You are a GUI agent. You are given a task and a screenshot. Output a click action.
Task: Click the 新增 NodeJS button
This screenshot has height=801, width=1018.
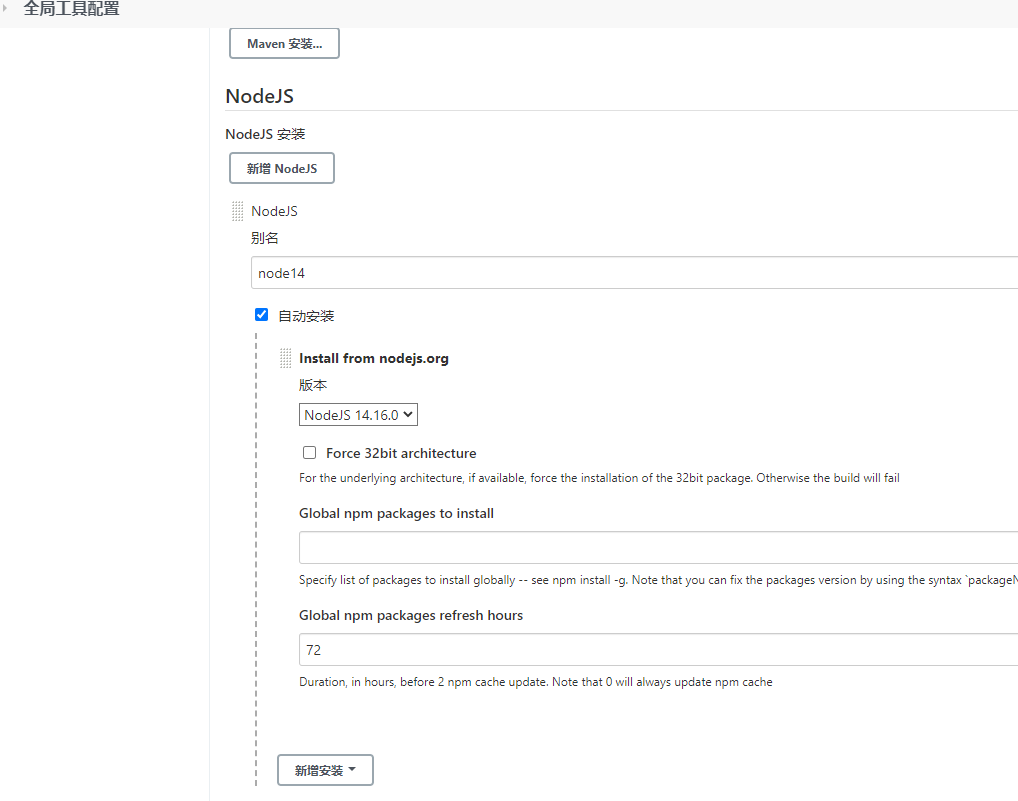pos(282,168)
